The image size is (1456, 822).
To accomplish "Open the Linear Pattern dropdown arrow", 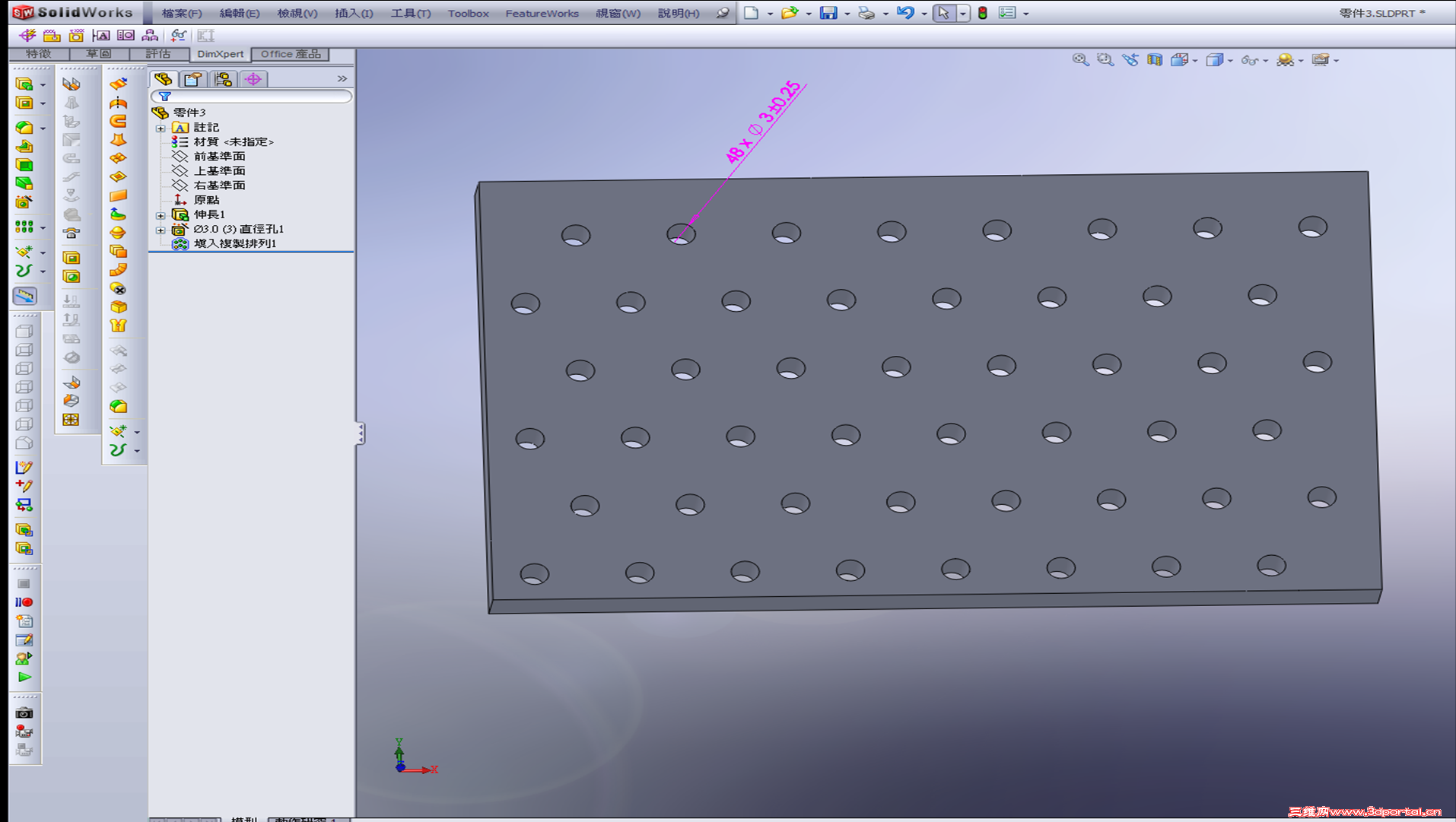I will pos(43,227).
